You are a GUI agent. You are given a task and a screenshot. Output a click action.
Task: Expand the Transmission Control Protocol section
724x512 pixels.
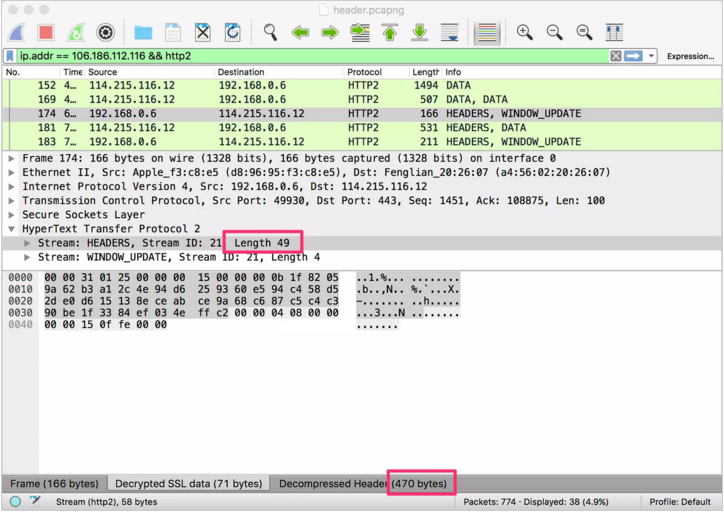[x=11, y=201]
